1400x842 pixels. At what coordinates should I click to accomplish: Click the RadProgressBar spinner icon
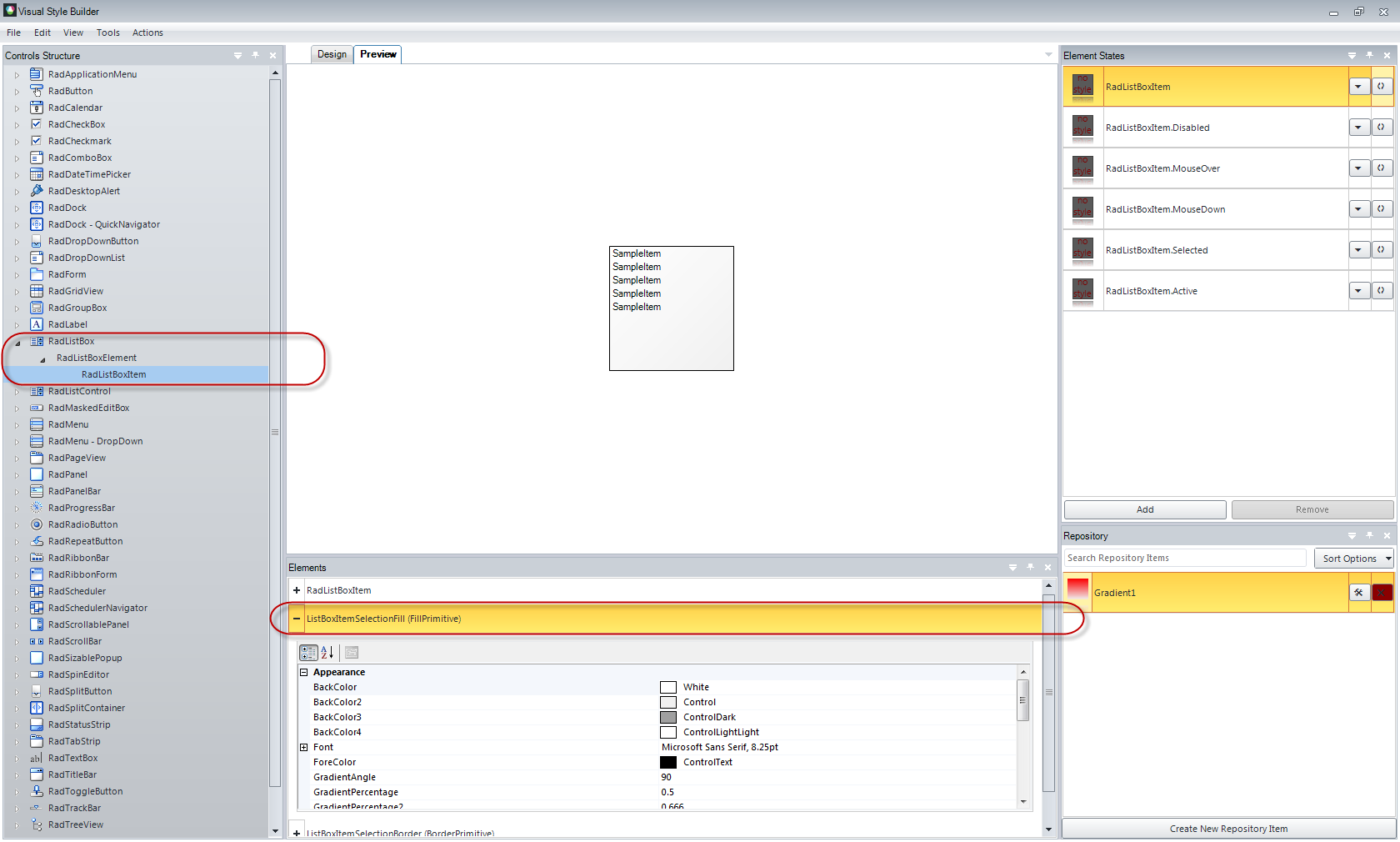37,508
